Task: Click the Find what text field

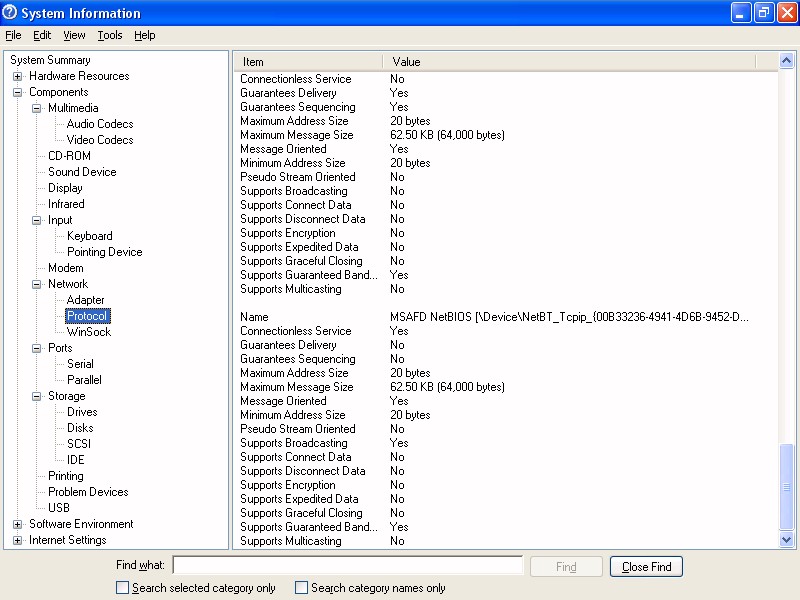Action: (x=347, y=566)
